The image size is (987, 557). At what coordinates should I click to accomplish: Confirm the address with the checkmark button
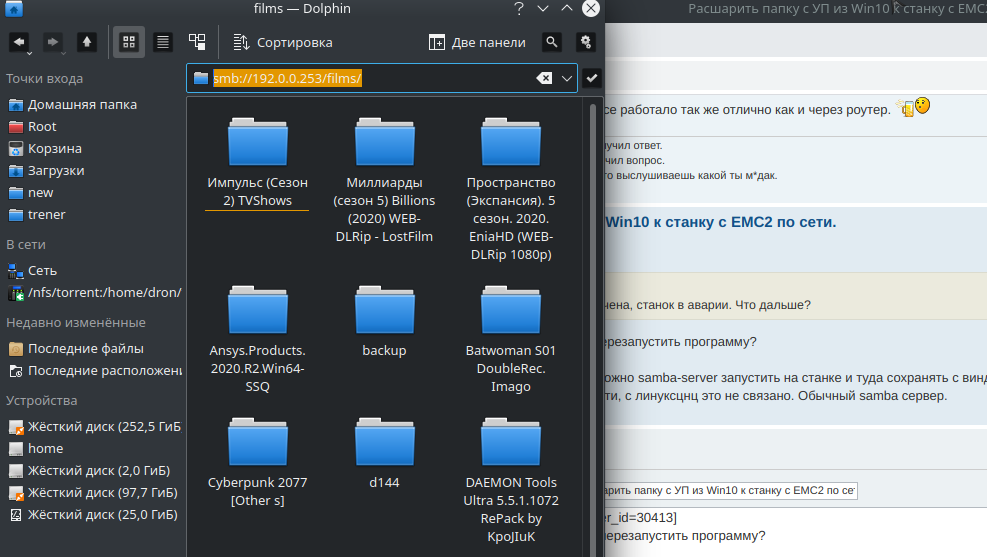pyautogui.click(x=592, y=78)
